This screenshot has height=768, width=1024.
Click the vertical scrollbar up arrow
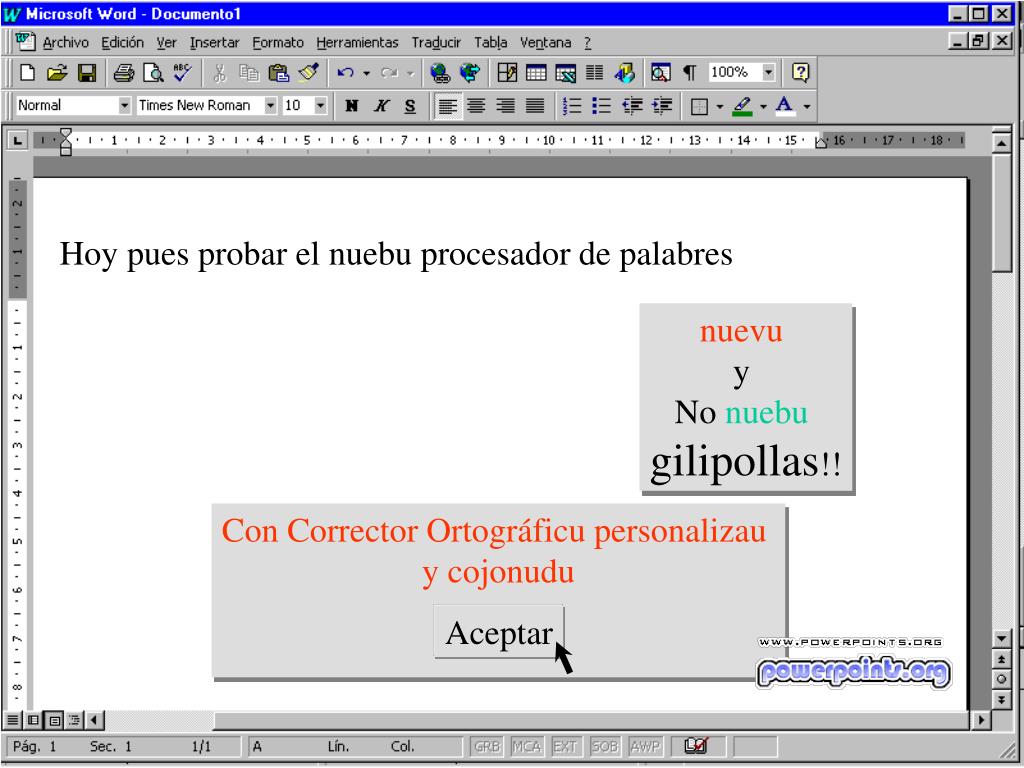pyautogui.click(x=1001, y=143)
